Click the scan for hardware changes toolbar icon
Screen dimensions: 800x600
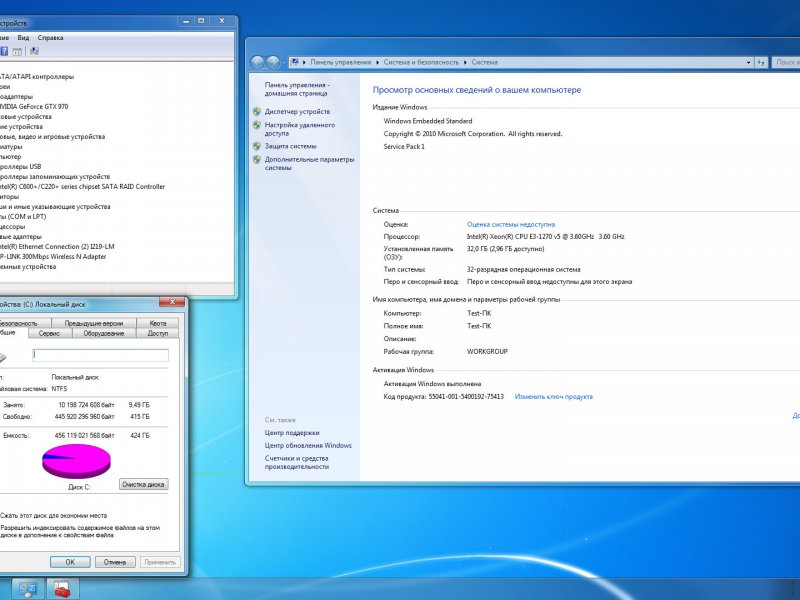pos(34,51)
